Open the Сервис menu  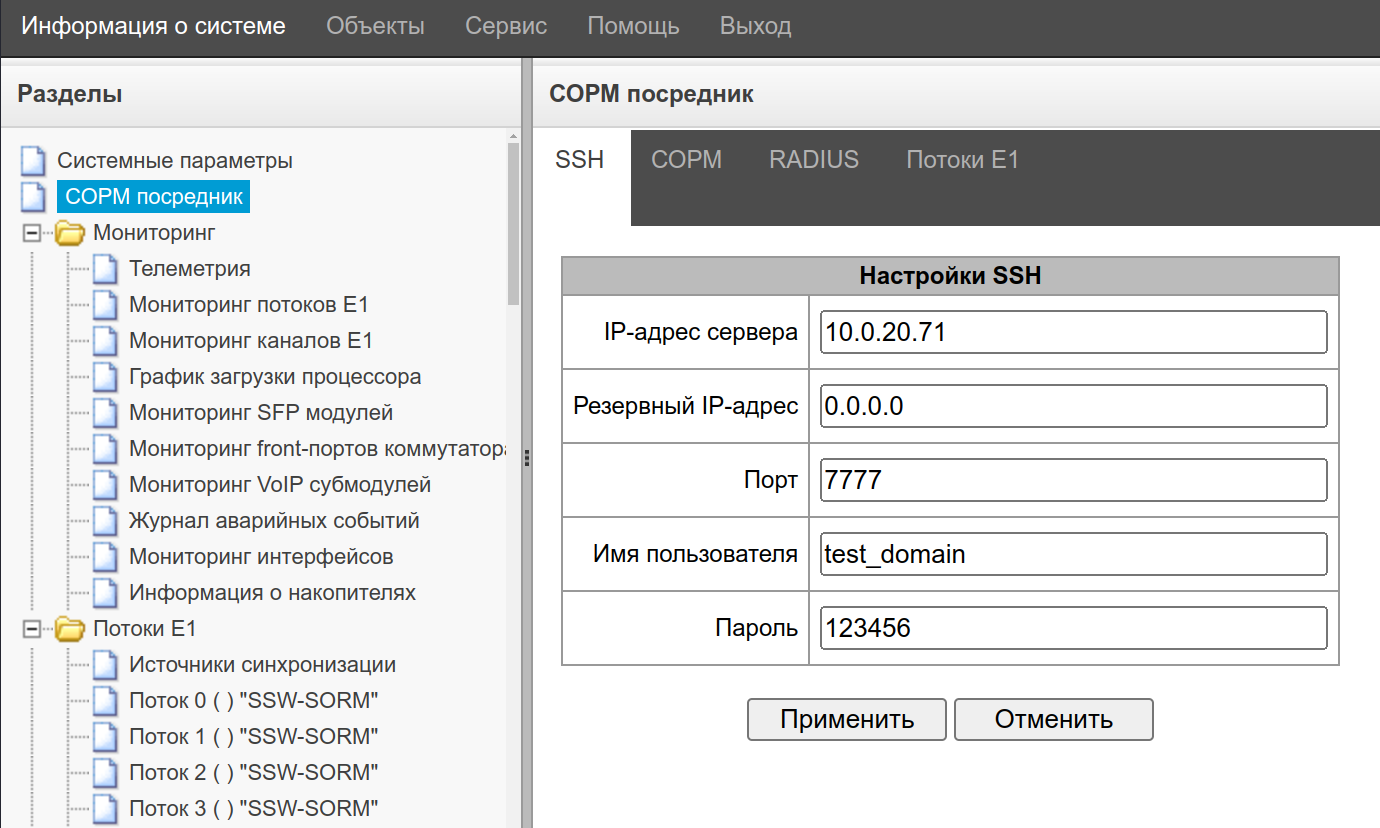(x=506, y=27)
